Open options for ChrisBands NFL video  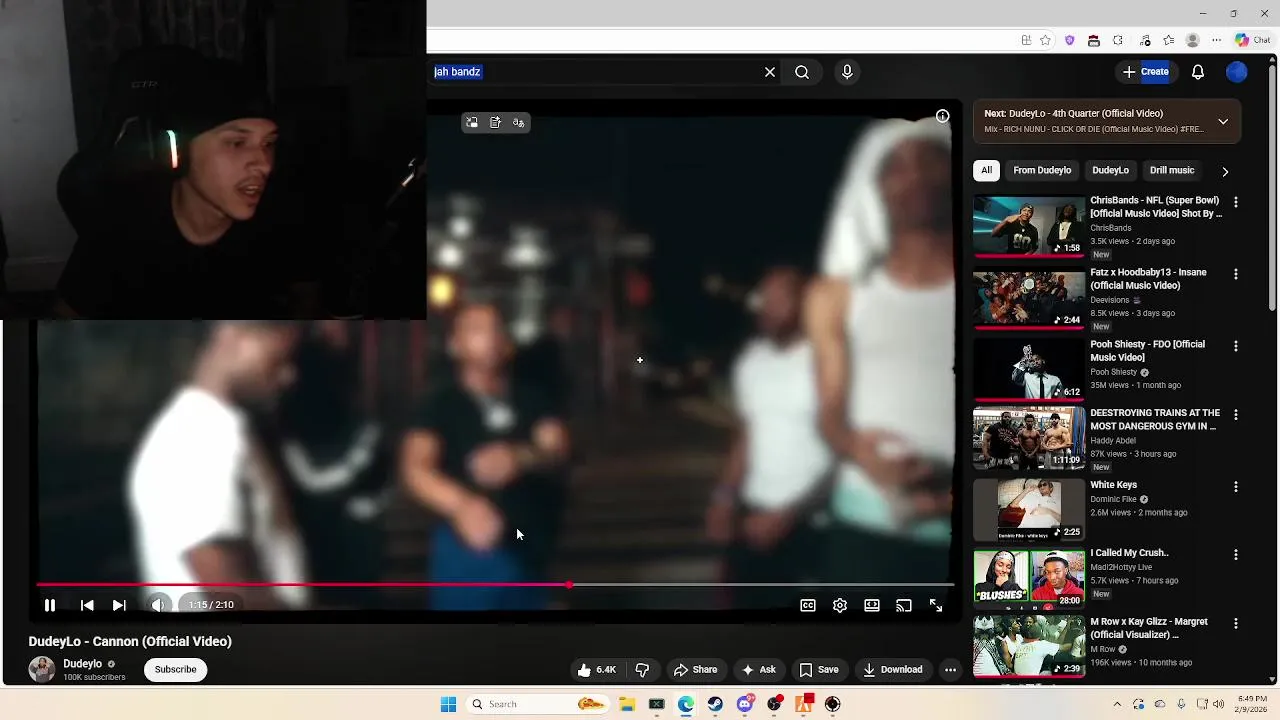[x=1236, y=202]
